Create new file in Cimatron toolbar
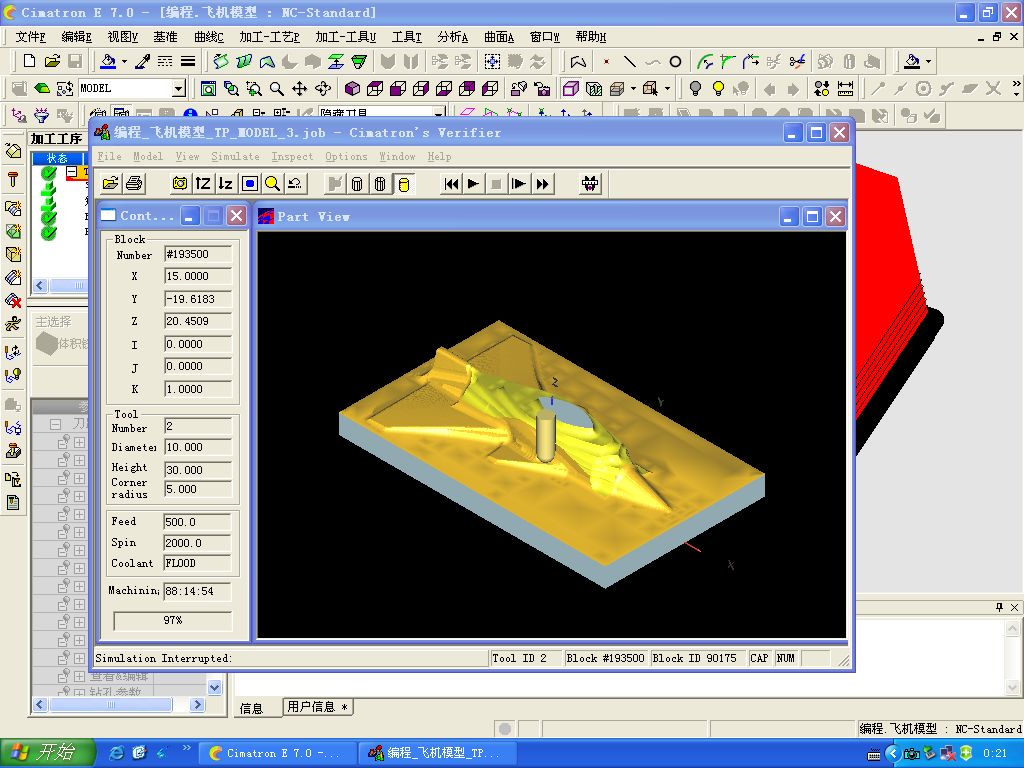 pyautogui.click(x=29, y=61)
